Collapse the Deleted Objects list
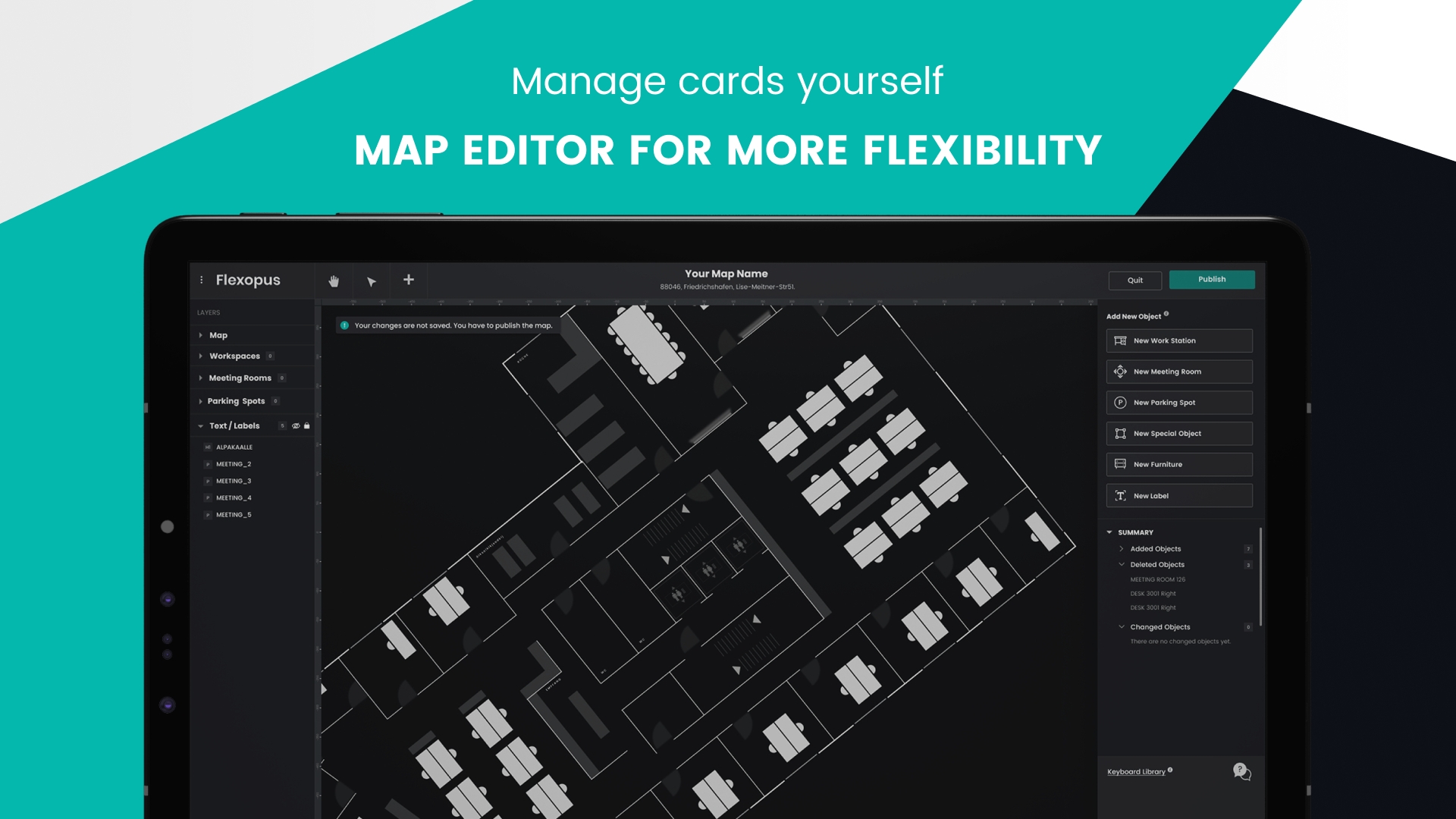 [1122, 565]
